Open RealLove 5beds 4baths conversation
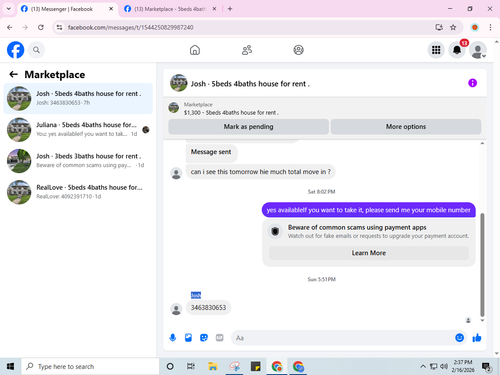Screen dimensions: 500x375 click(x=78, y=192)
